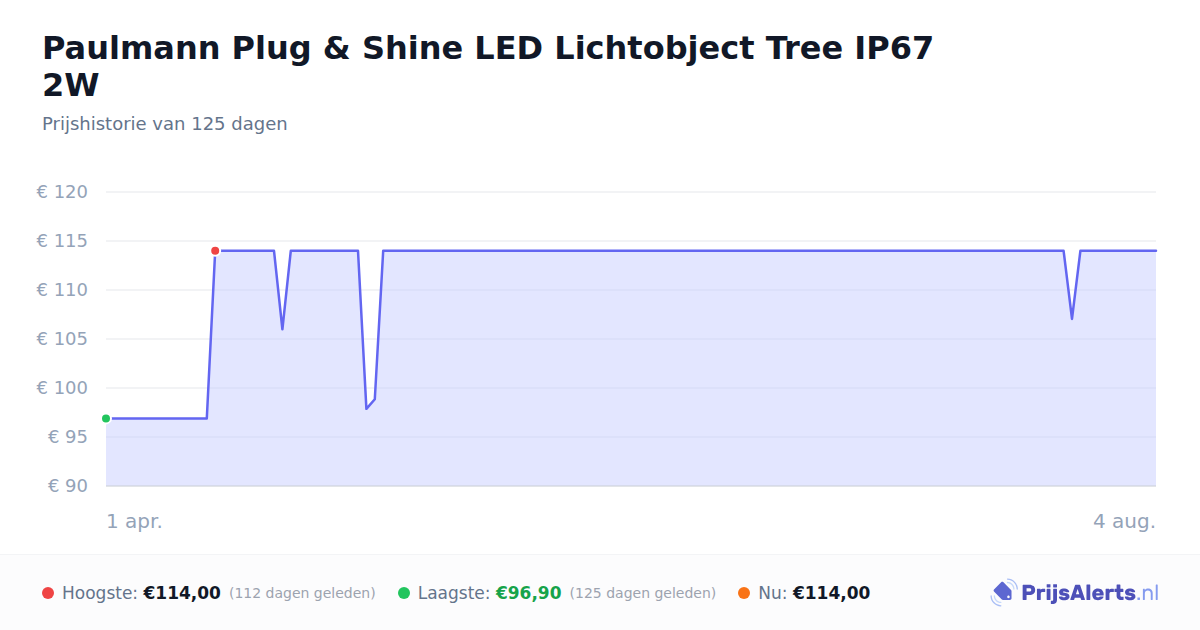Open the PrijsAlerts.nl brand link
The height and width of the screenshot is (630, 1200).
[1075, 593]
